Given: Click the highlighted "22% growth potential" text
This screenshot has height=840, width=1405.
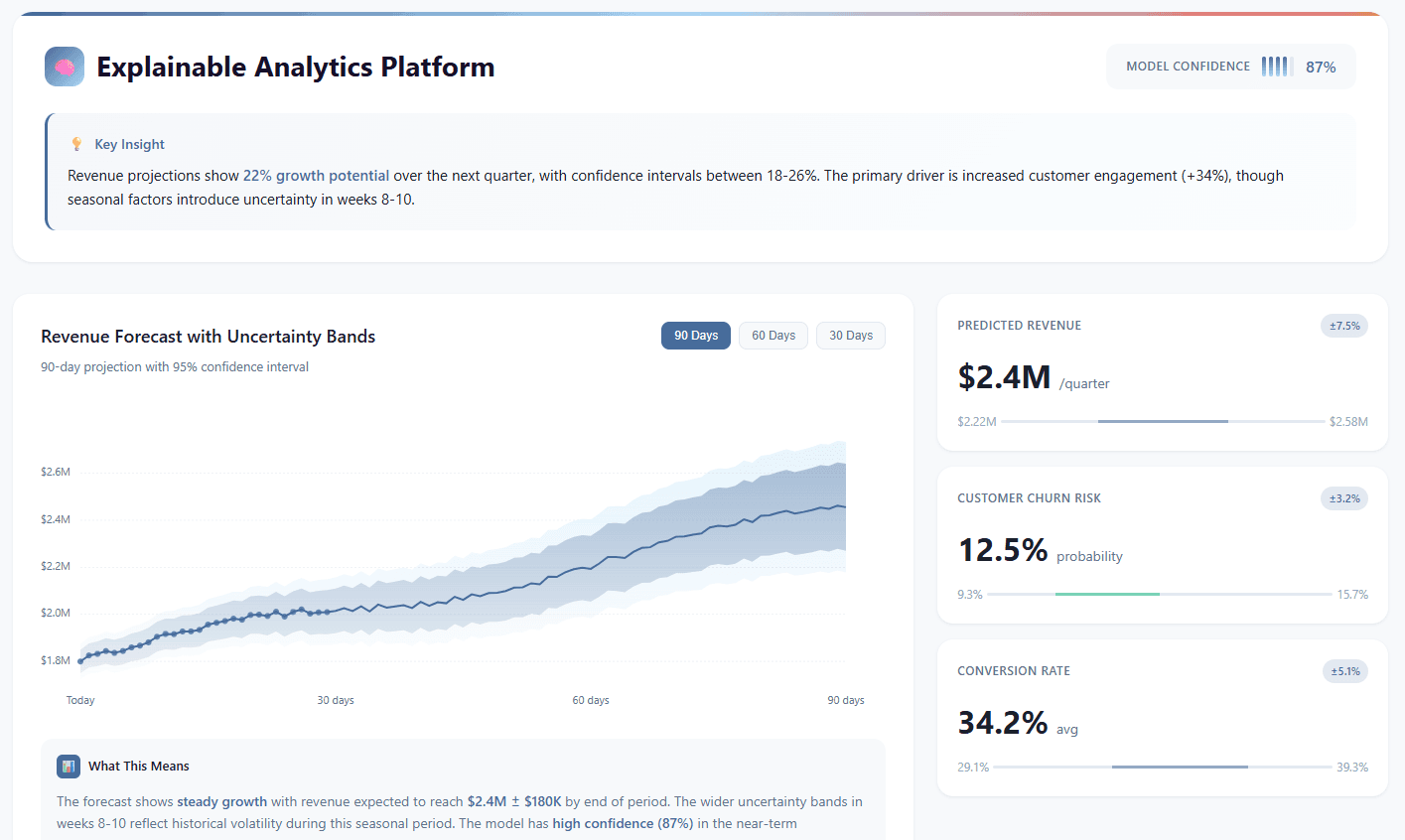Looking at the screenshot, I should click(316, 175).
